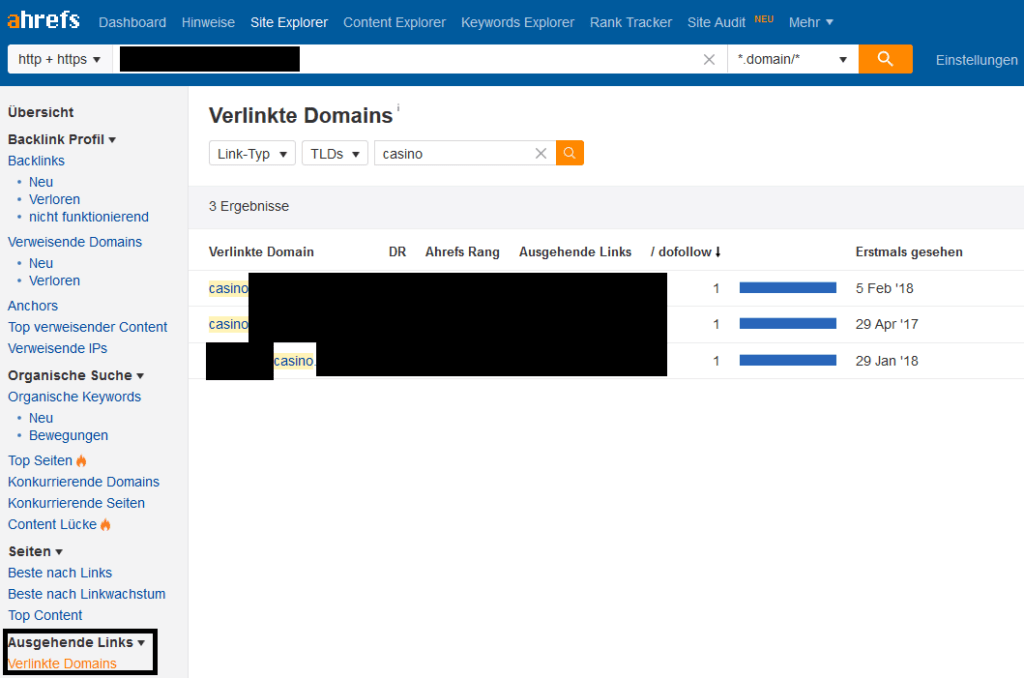Open Top Content
Image resolution: width=1024 pixels, height=678 pixels.
[45, 615]
